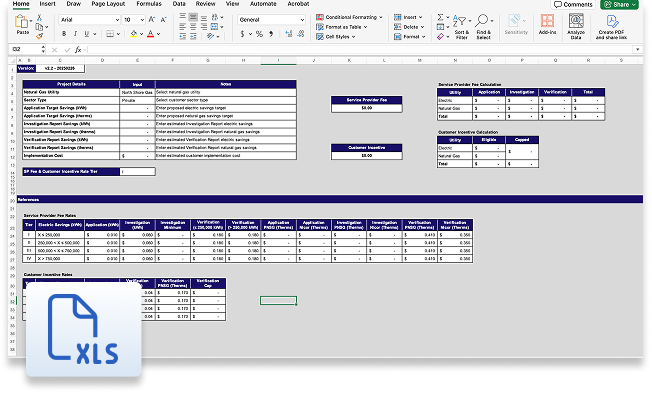Open Find & Select
This screenshot has width=652, height=393.
(484, 27)
